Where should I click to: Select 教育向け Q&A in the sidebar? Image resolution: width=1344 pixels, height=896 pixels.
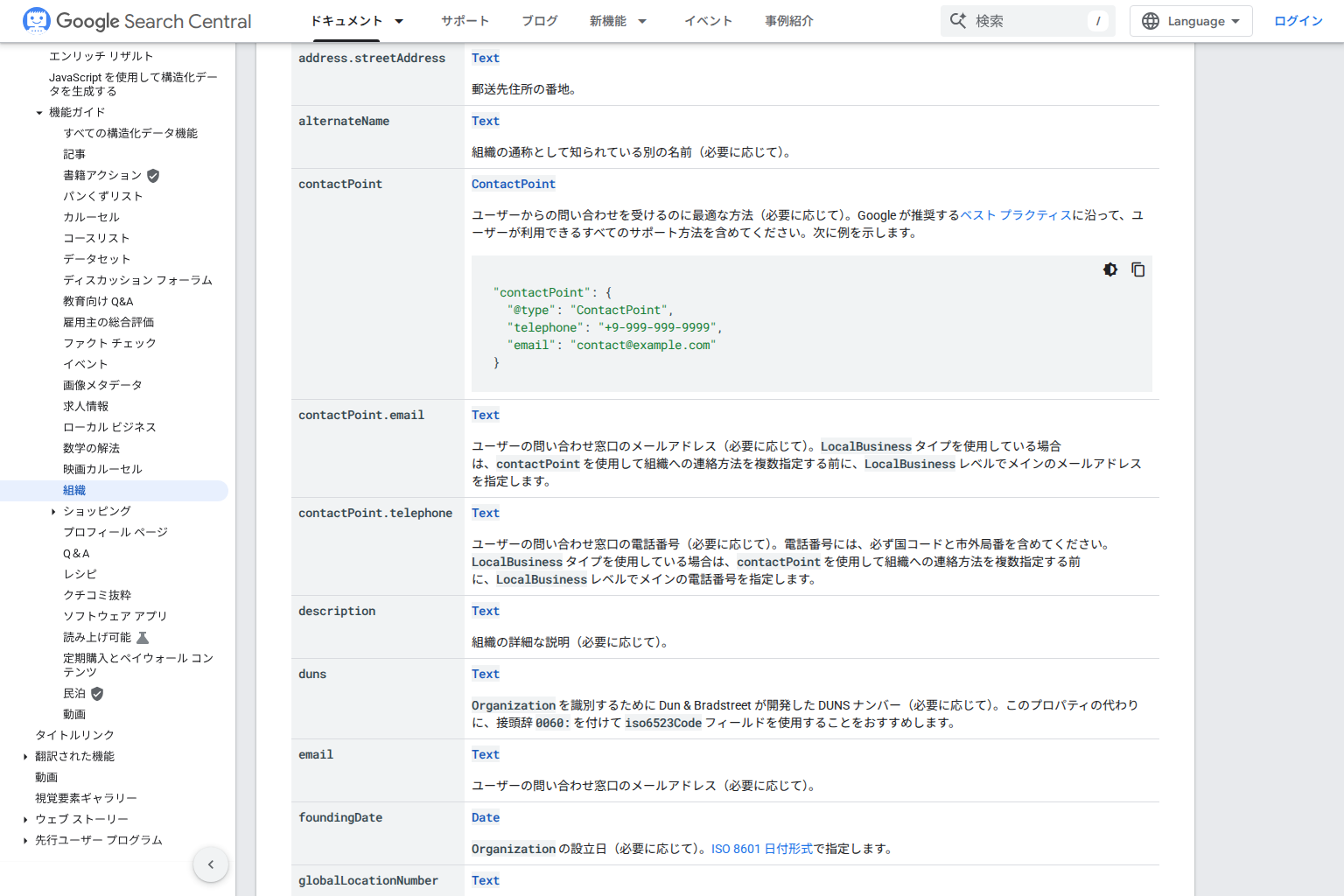pyautogui.click(x=98, y=302)
